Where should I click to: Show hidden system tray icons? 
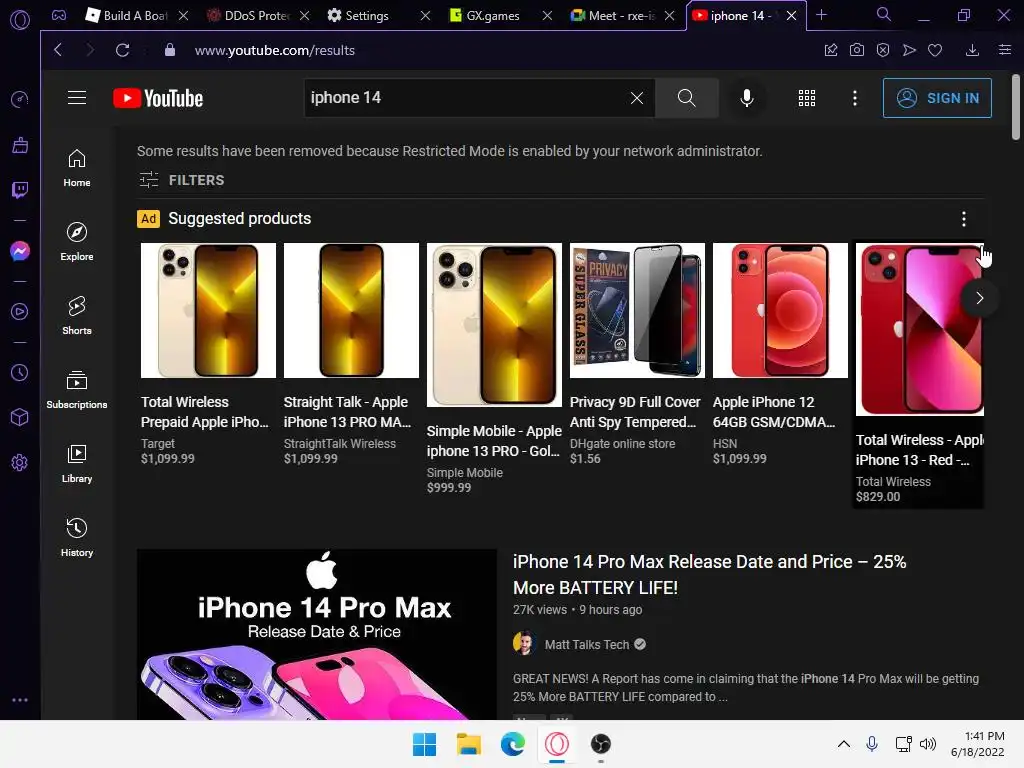coord(844,744)
